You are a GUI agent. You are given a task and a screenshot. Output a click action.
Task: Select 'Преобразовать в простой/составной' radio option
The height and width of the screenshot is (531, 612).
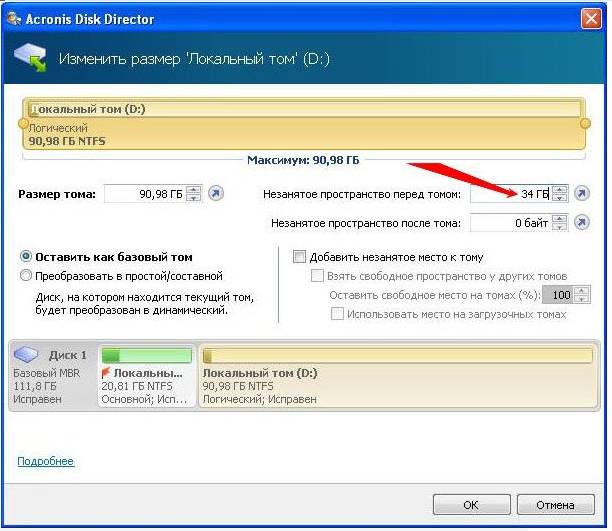[x=26, y=275]
